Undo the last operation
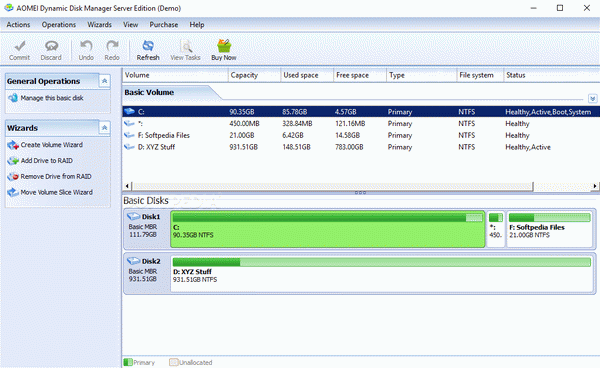 point(86,50)
